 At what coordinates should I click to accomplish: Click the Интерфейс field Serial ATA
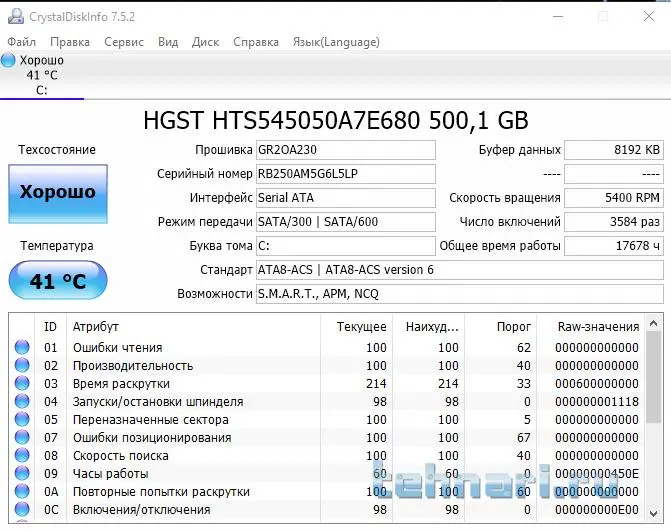coord(346,198)
